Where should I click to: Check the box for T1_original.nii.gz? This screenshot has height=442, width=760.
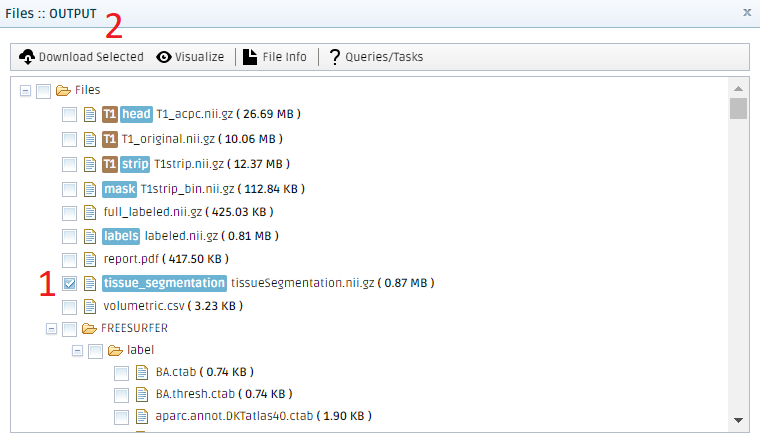point(69,140)
